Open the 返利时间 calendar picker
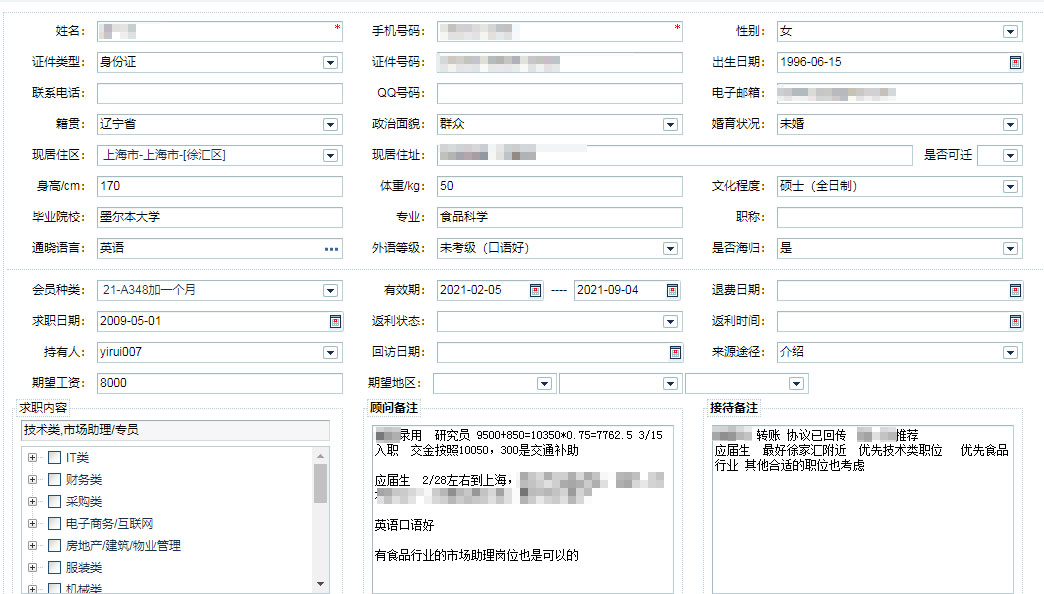This screenshot has height=594, width=1044. [1015, 322]
